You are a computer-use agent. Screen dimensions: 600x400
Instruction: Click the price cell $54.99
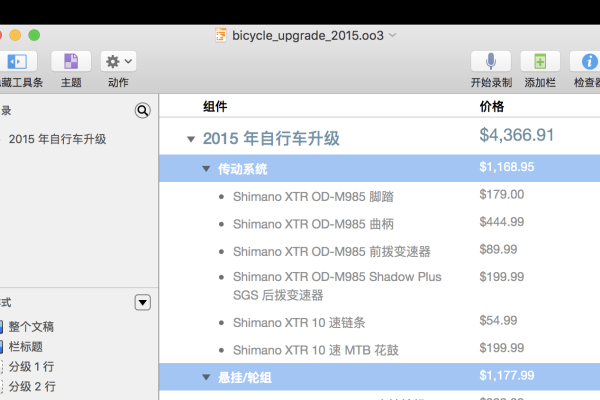point(498,320)
